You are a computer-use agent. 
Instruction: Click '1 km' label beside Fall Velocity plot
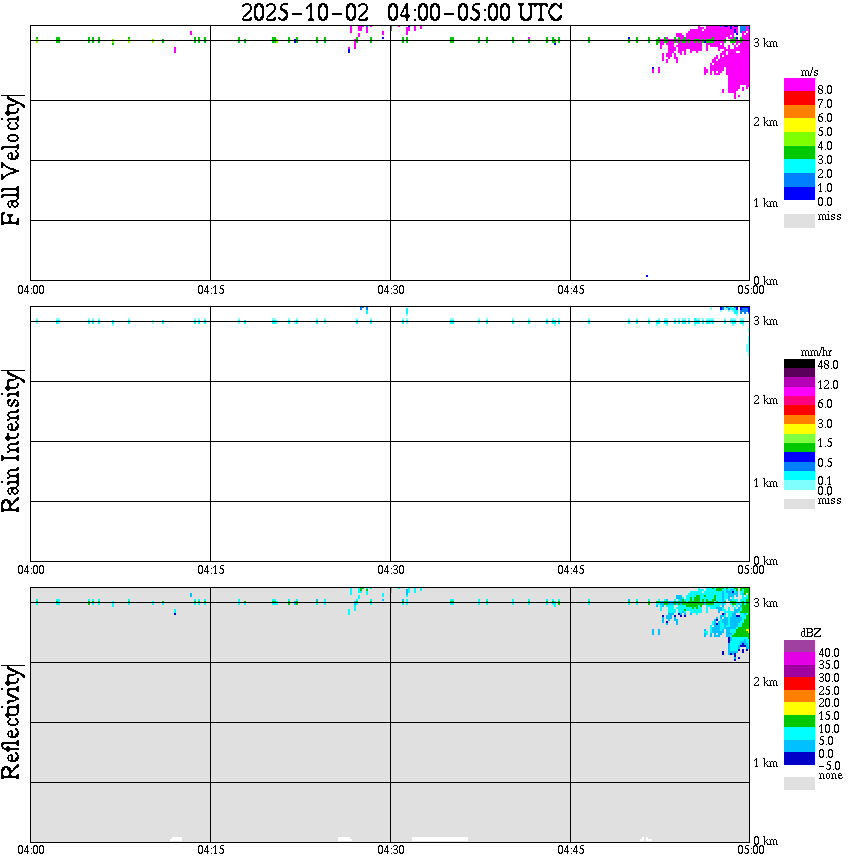(766, 203)
